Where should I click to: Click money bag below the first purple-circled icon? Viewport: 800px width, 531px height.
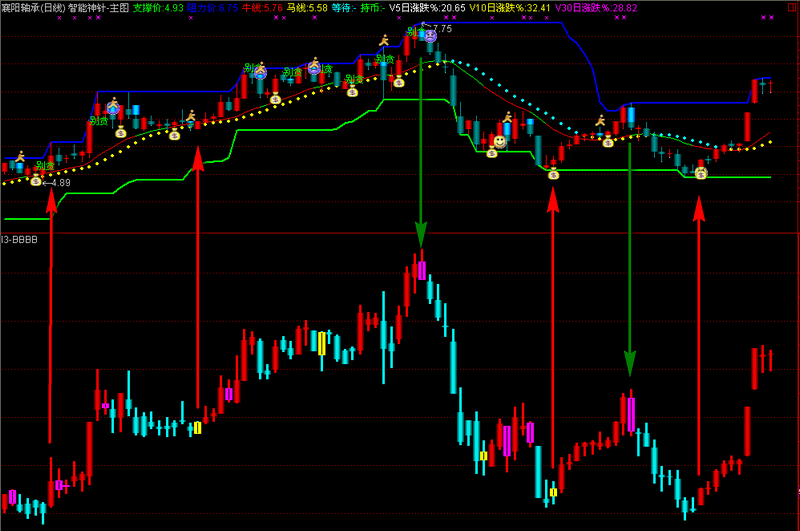(121, 133)
